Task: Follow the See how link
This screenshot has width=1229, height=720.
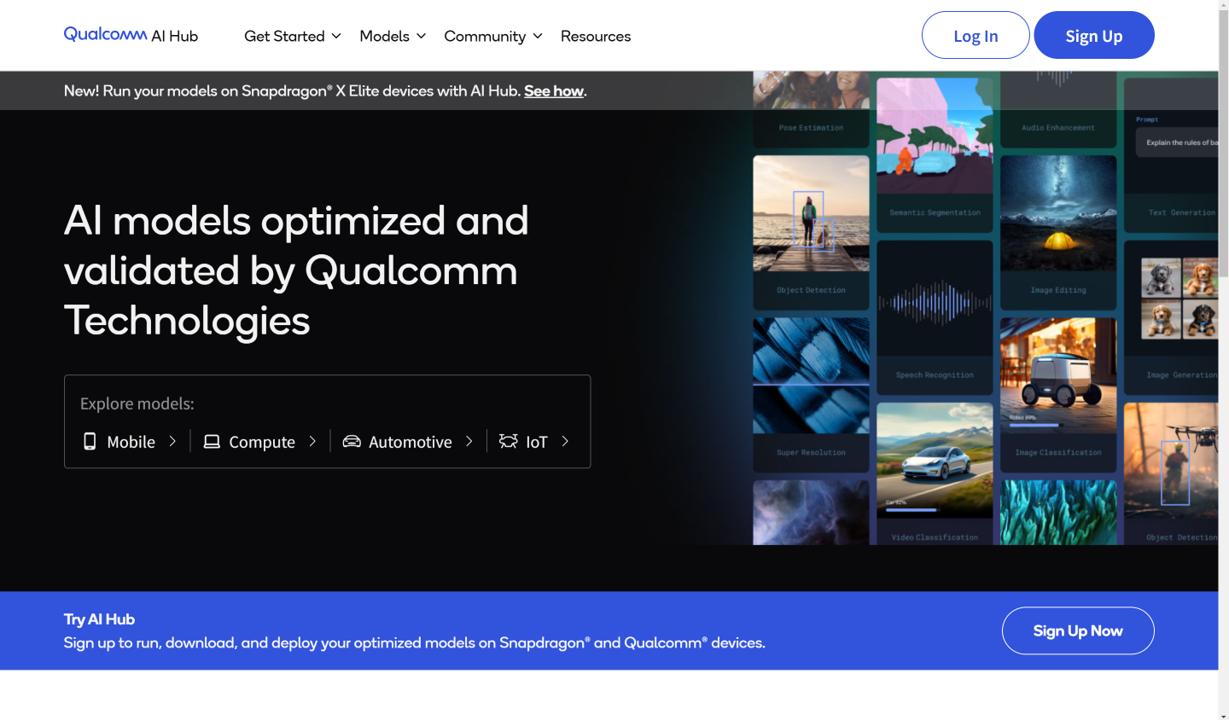Action: pyautogui.click(x=553, y=91)
